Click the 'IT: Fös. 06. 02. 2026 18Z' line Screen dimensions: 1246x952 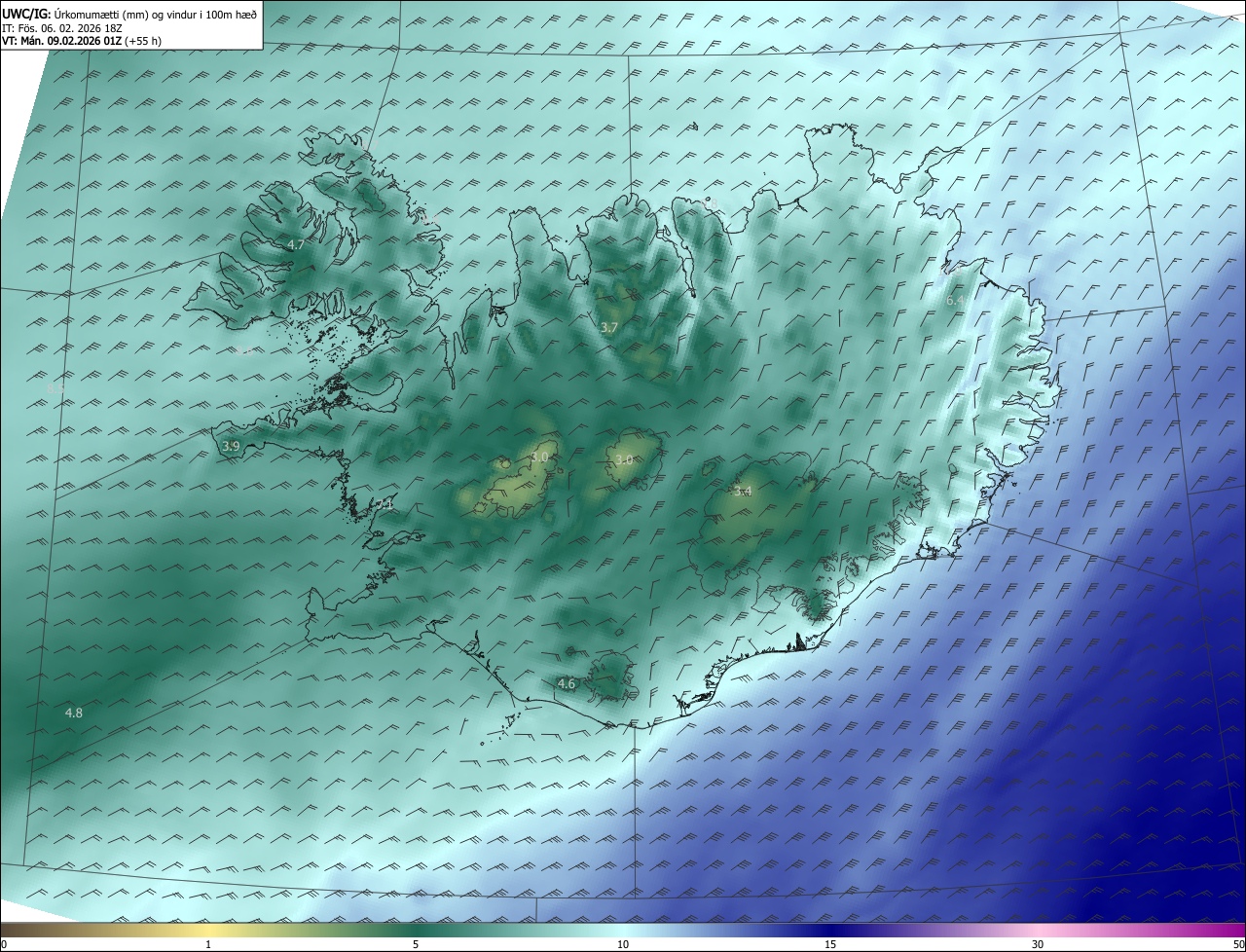tap(62, 27)
